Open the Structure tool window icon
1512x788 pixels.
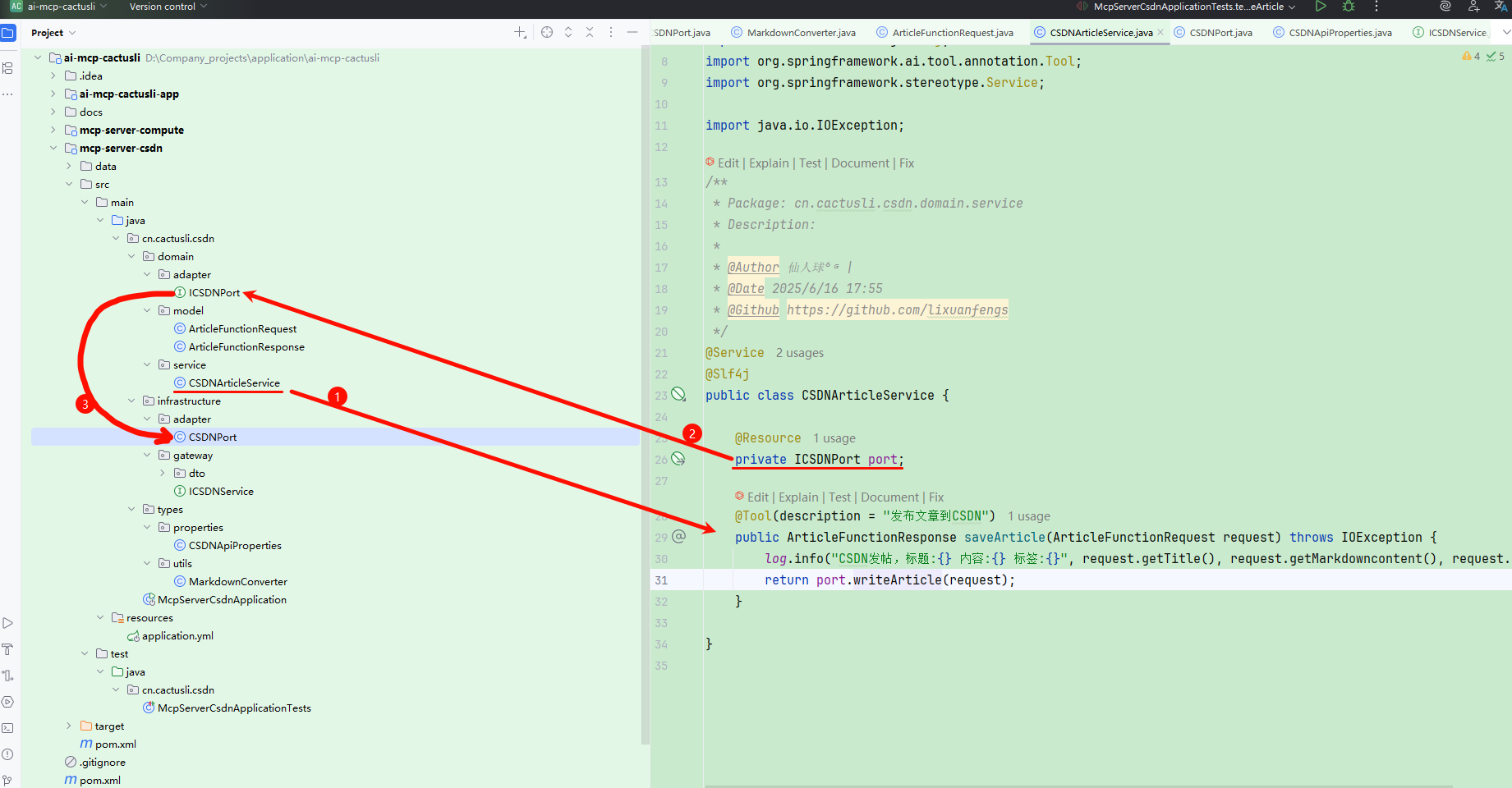tap(8, 68)
